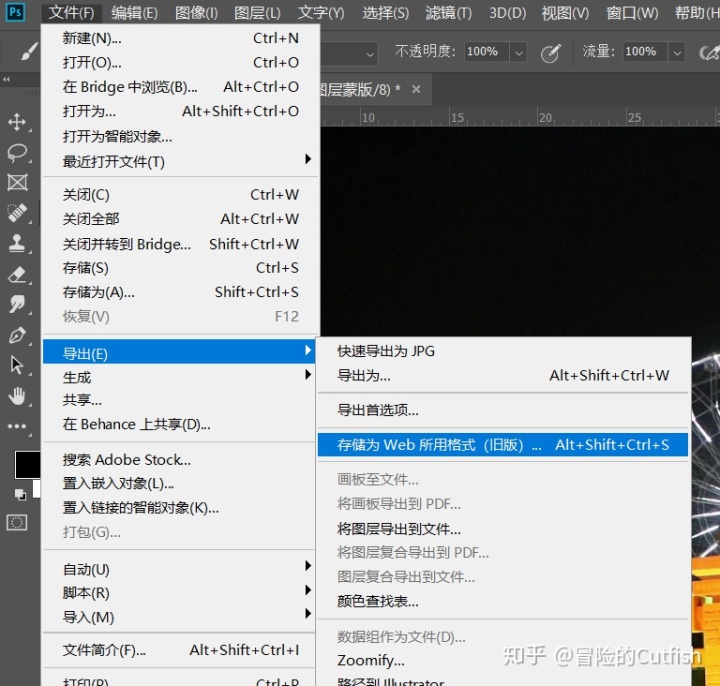720x686 pixels.
Task: Collapse the toolbar double-arrow
Action: click(x=6, y=79)
